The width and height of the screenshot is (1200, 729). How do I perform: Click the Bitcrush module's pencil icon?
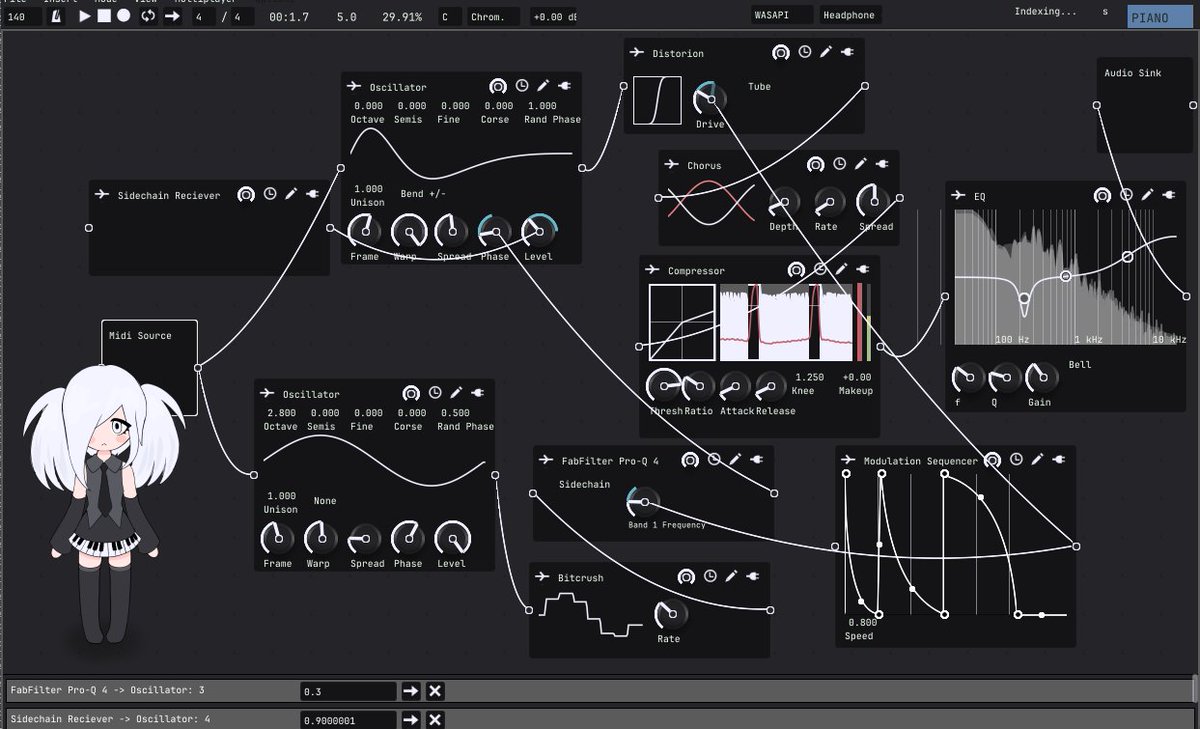(x=731, y=576)
